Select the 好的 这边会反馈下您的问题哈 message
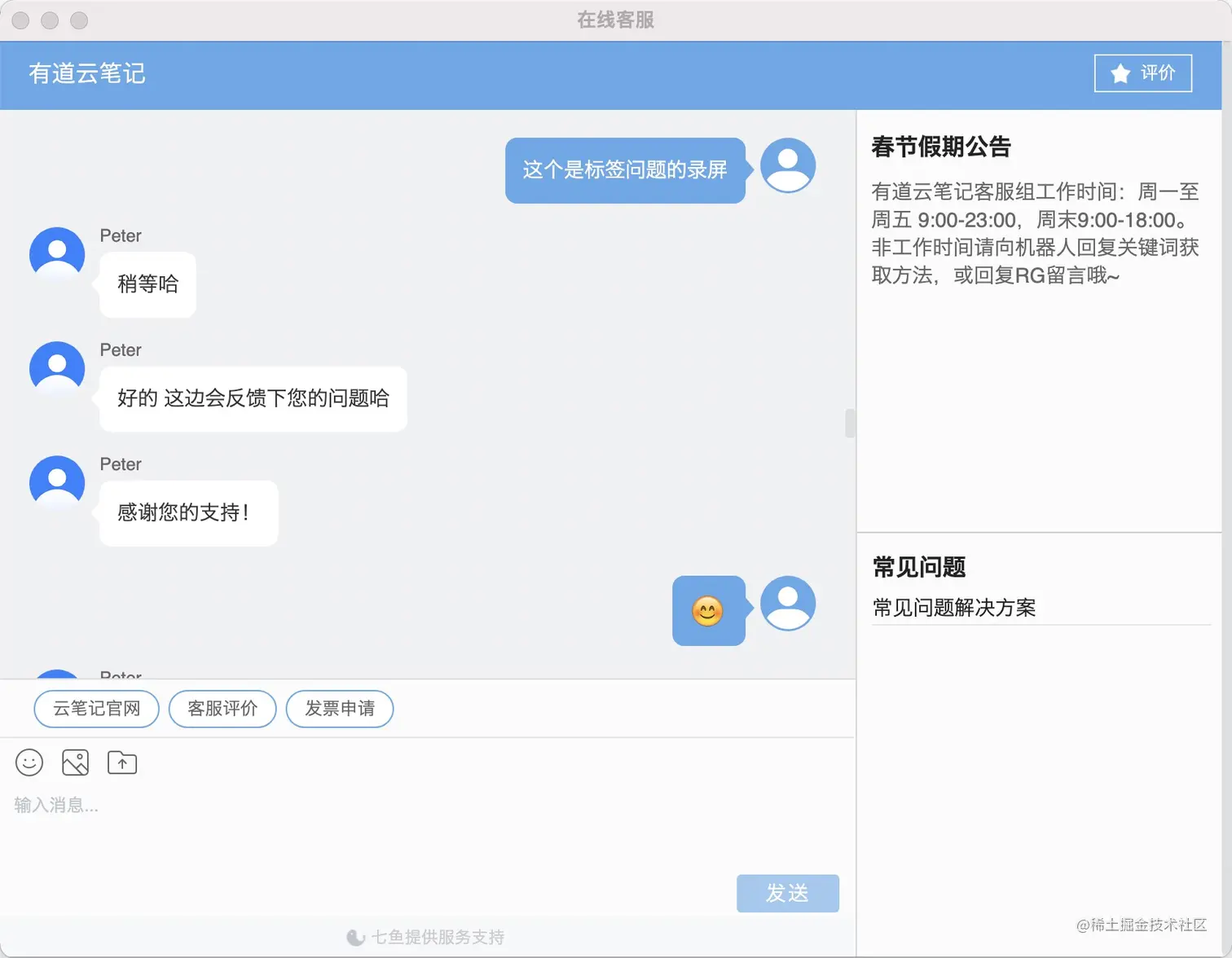Screen dimensions: 1232x958 click(253, 398)
